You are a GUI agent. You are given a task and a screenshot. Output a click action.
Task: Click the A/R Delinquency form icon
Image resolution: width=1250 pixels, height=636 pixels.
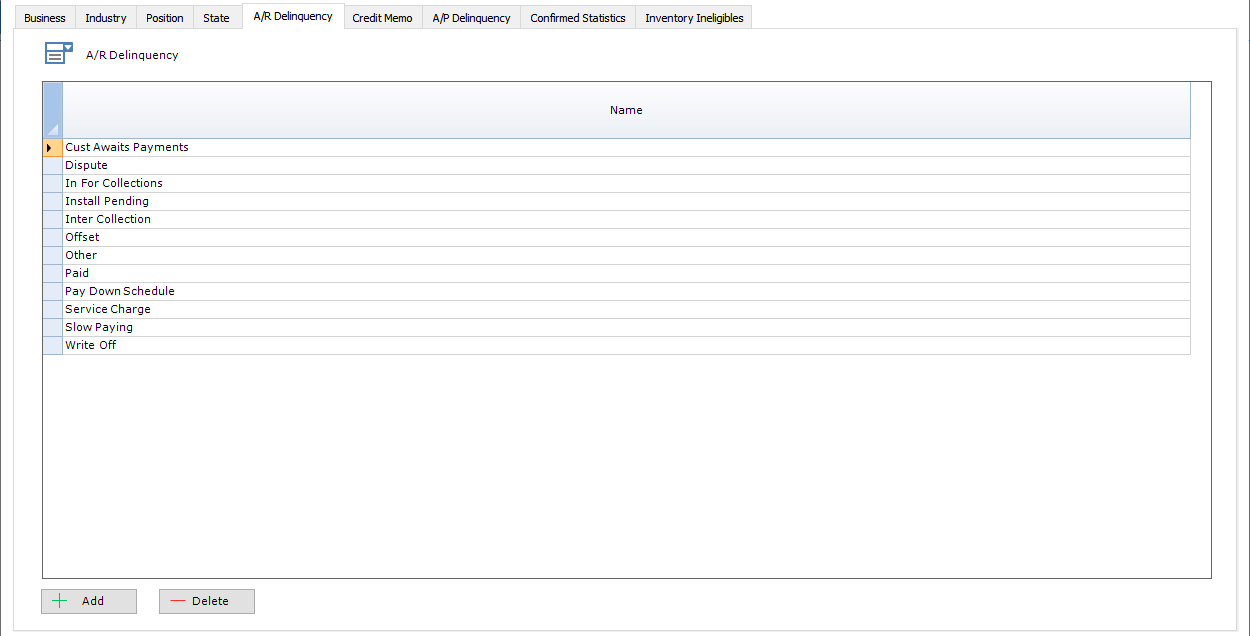[58, 52]
